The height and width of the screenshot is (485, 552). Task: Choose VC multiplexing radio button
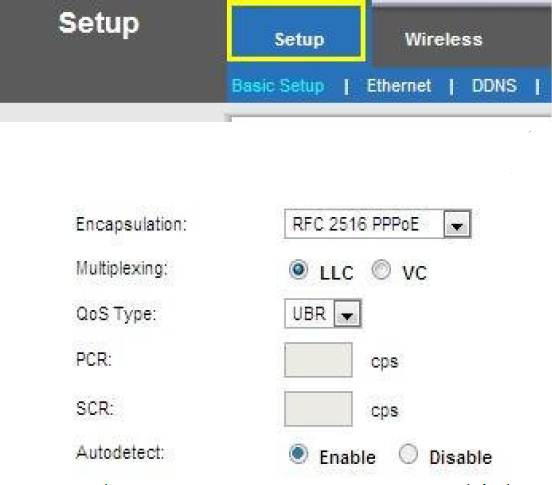[381, 270]
